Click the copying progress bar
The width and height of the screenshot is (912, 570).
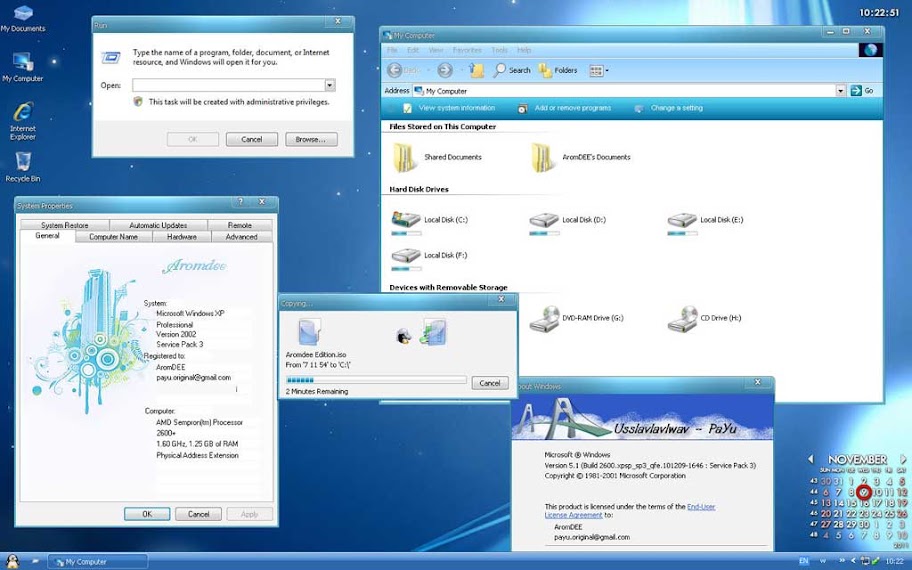point(376,380)
